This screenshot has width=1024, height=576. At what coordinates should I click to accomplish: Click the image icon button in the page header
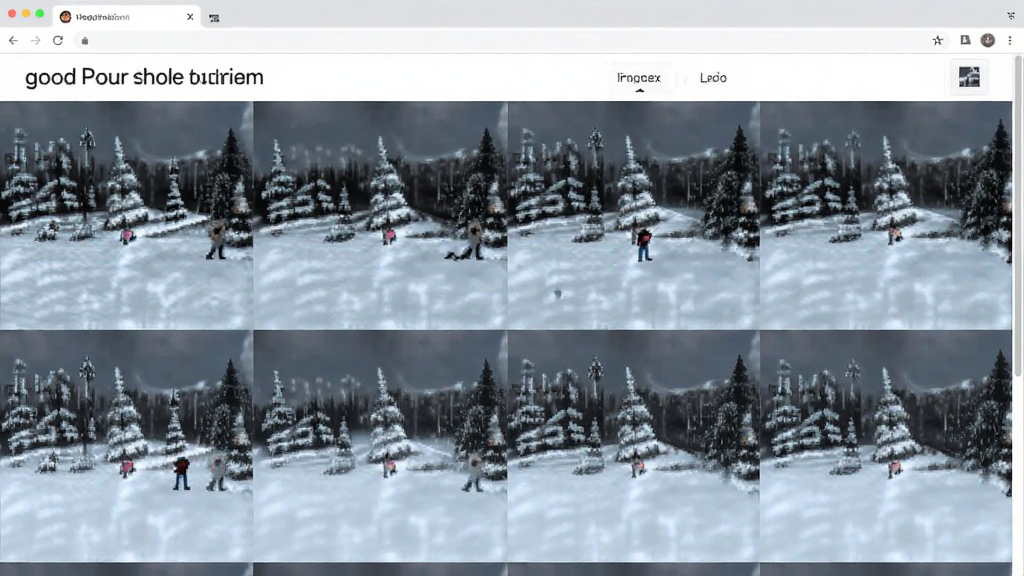[x=969, y=77]
